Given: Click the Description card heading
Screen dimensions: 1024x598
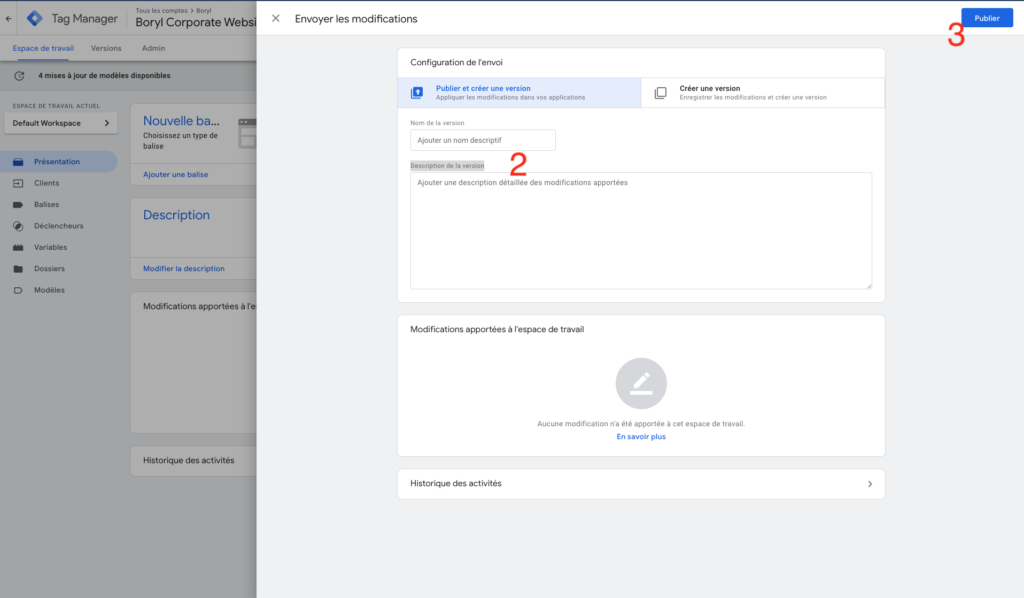Looking at the screenshot, I should pyautogui.click(x=176, y=215).
